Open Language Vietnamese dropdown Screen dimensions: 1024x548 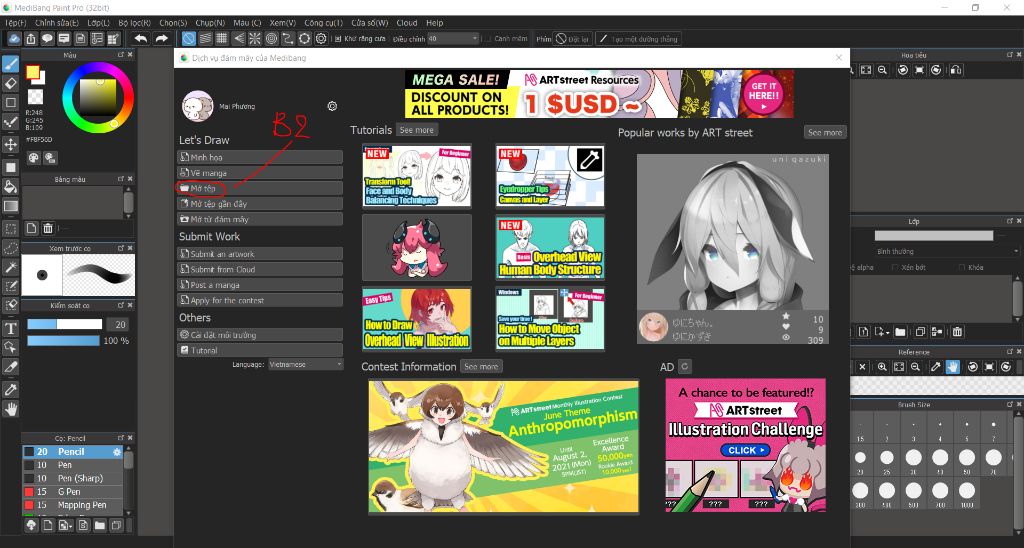(305, 364)
